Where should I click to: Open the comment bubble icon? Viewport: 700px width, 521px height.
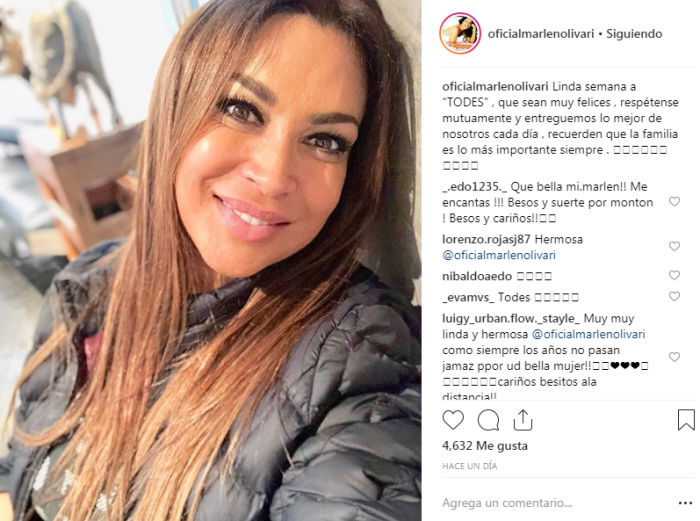point(488,420)
